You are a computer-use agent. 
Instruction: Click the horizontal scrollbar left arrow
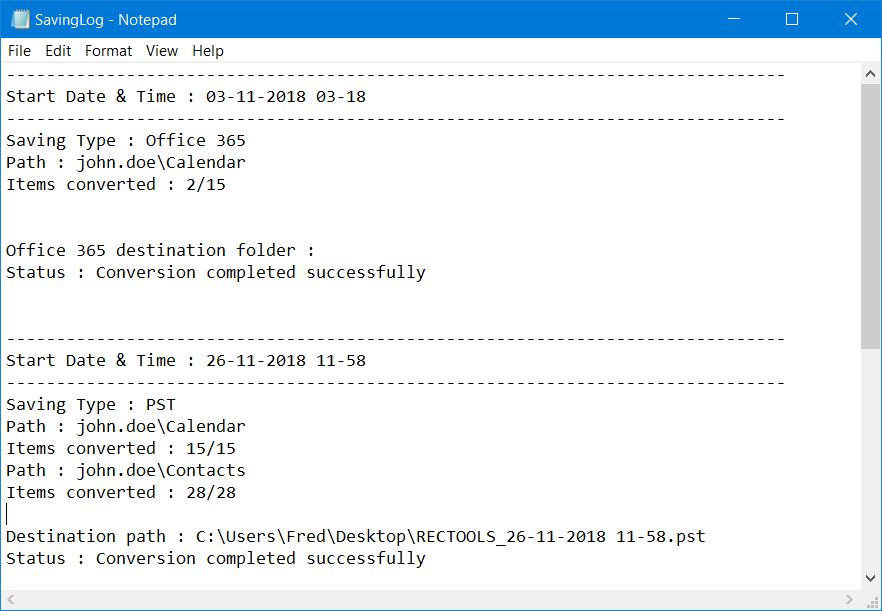click(10, 599)
